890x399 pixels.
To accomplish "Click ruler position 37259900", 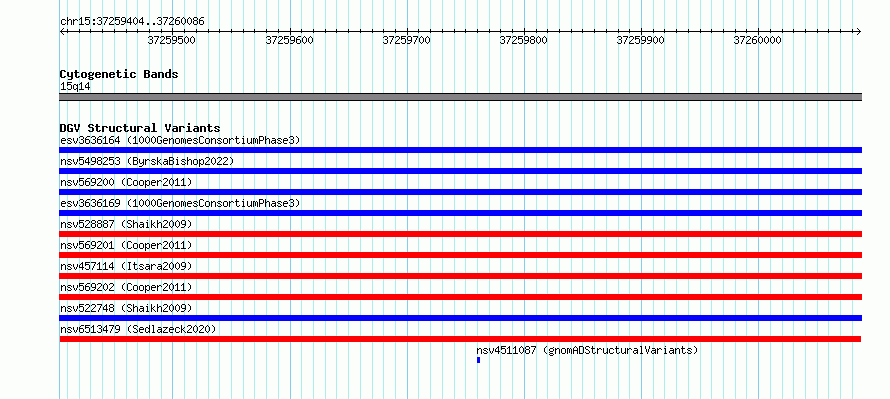I will pos(641,40).
